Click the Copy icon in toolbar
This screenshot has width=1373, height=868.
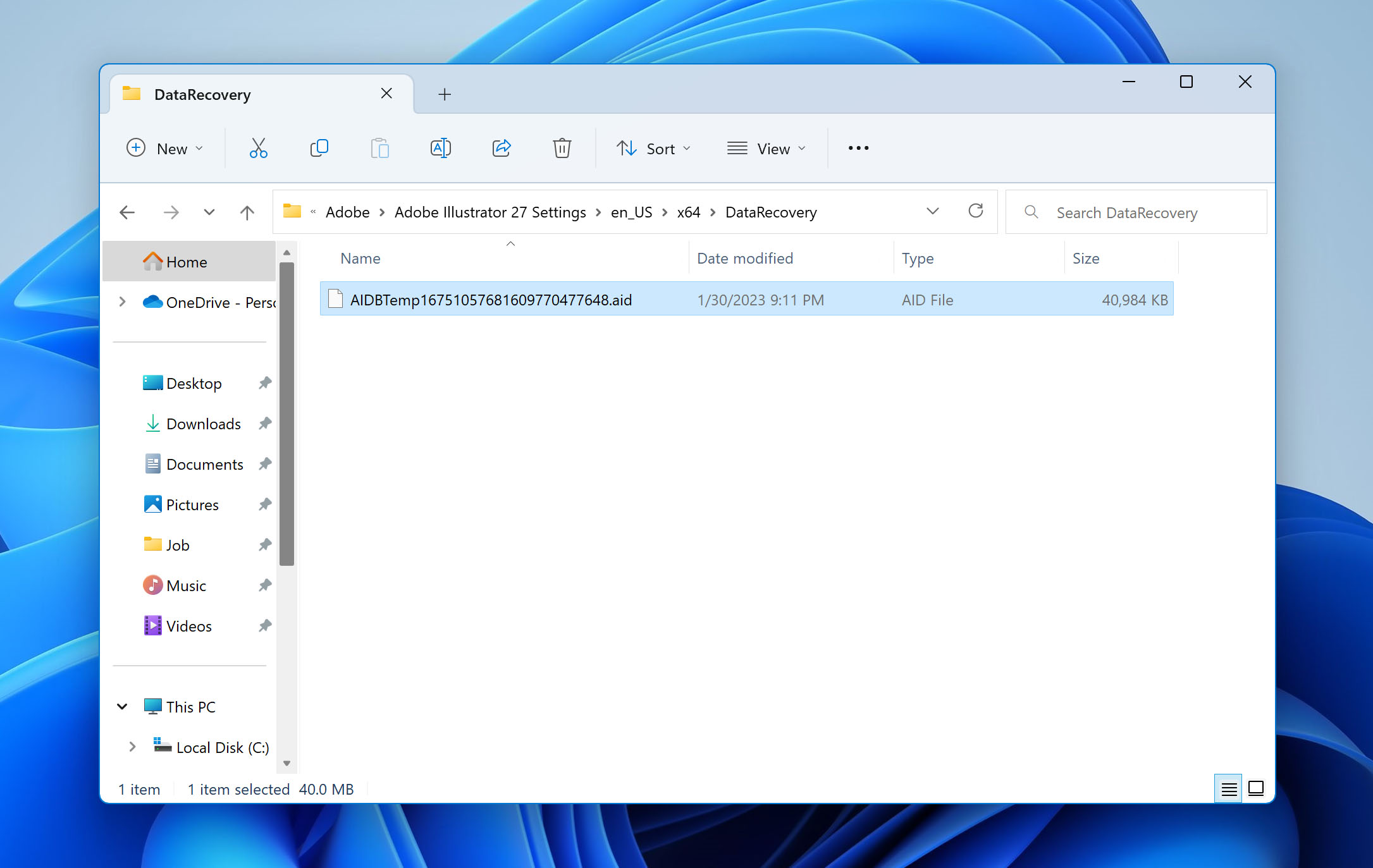(318, 148)
